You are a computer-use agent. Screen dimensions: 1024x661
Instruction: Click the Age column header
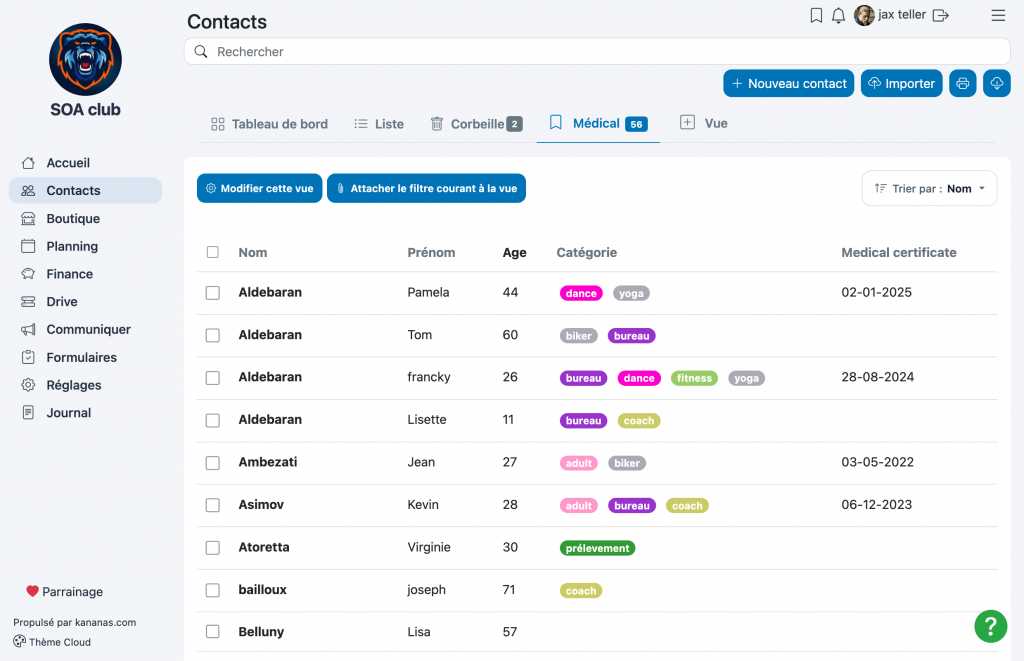coord(515,252)
